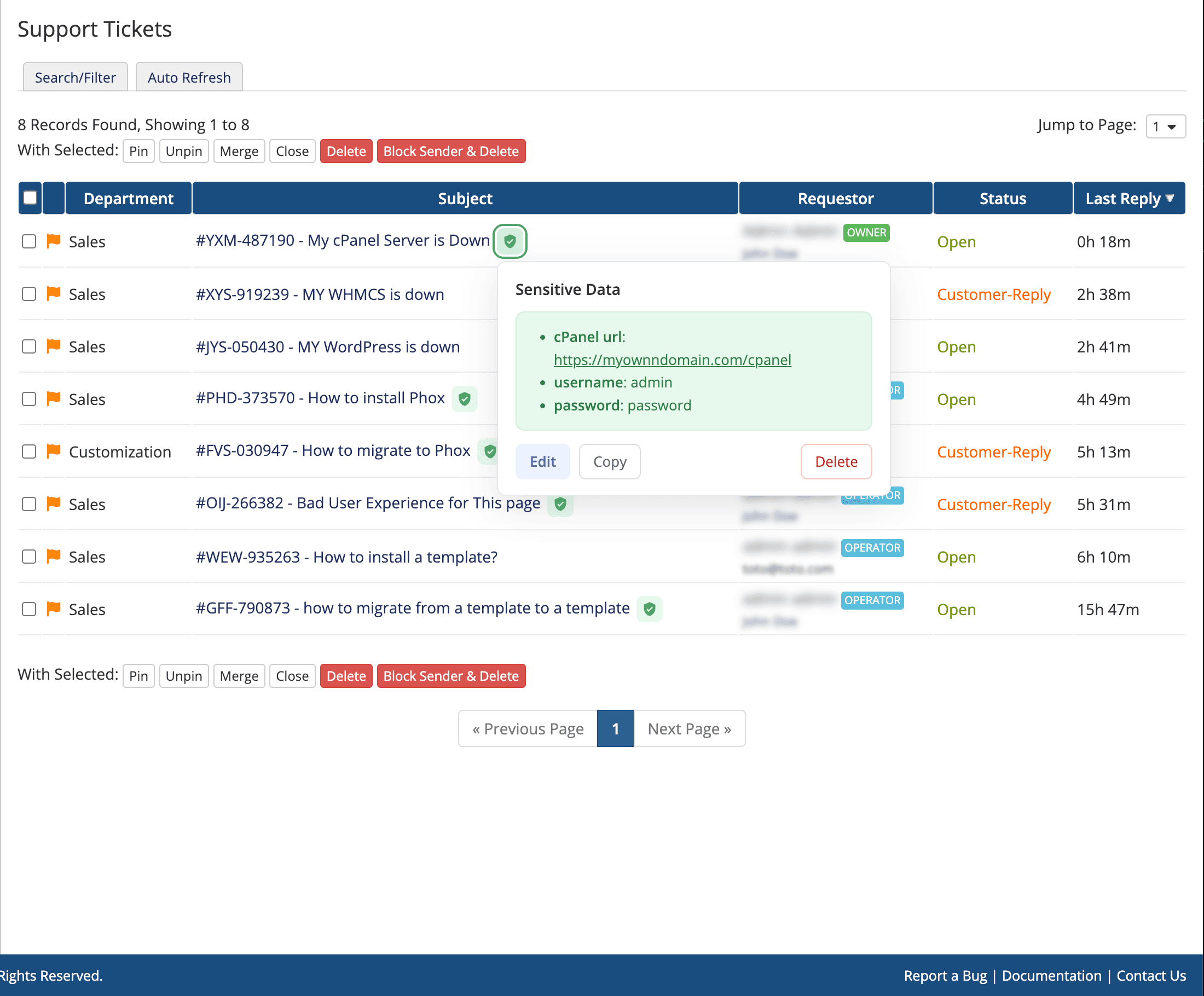Open the Search/Filter tab
The width and height of the screenshot is (1204, 996).
[75, 77]
